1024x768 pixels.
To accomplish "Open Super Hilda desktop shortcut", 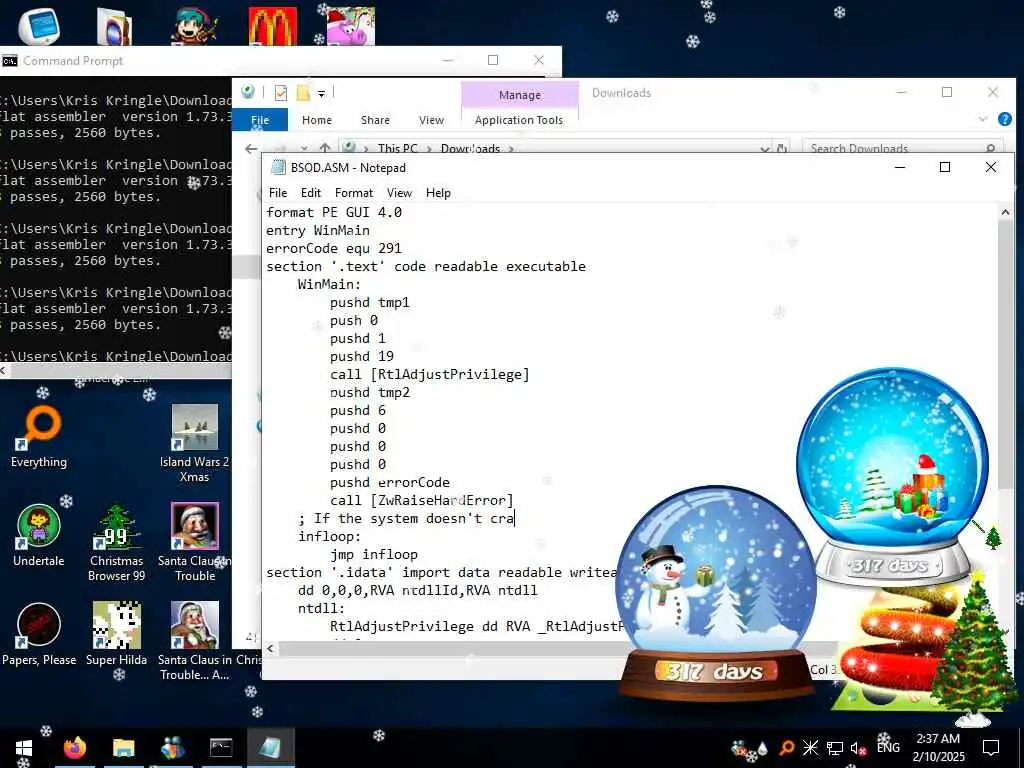I will [116, 635].
